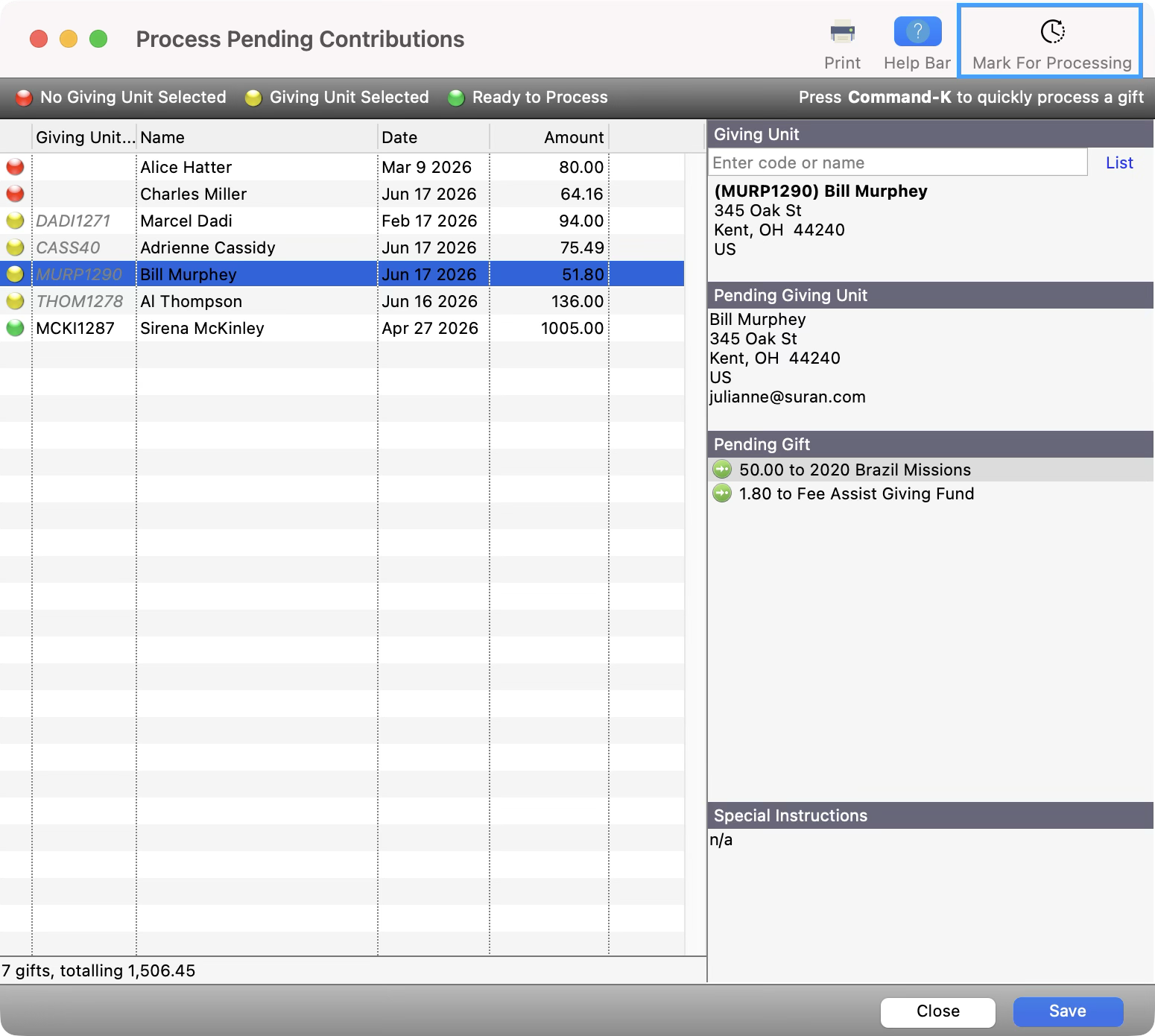Click the amount 80.00
This screenshot has width=1155, height=1036.
(581, 167)
